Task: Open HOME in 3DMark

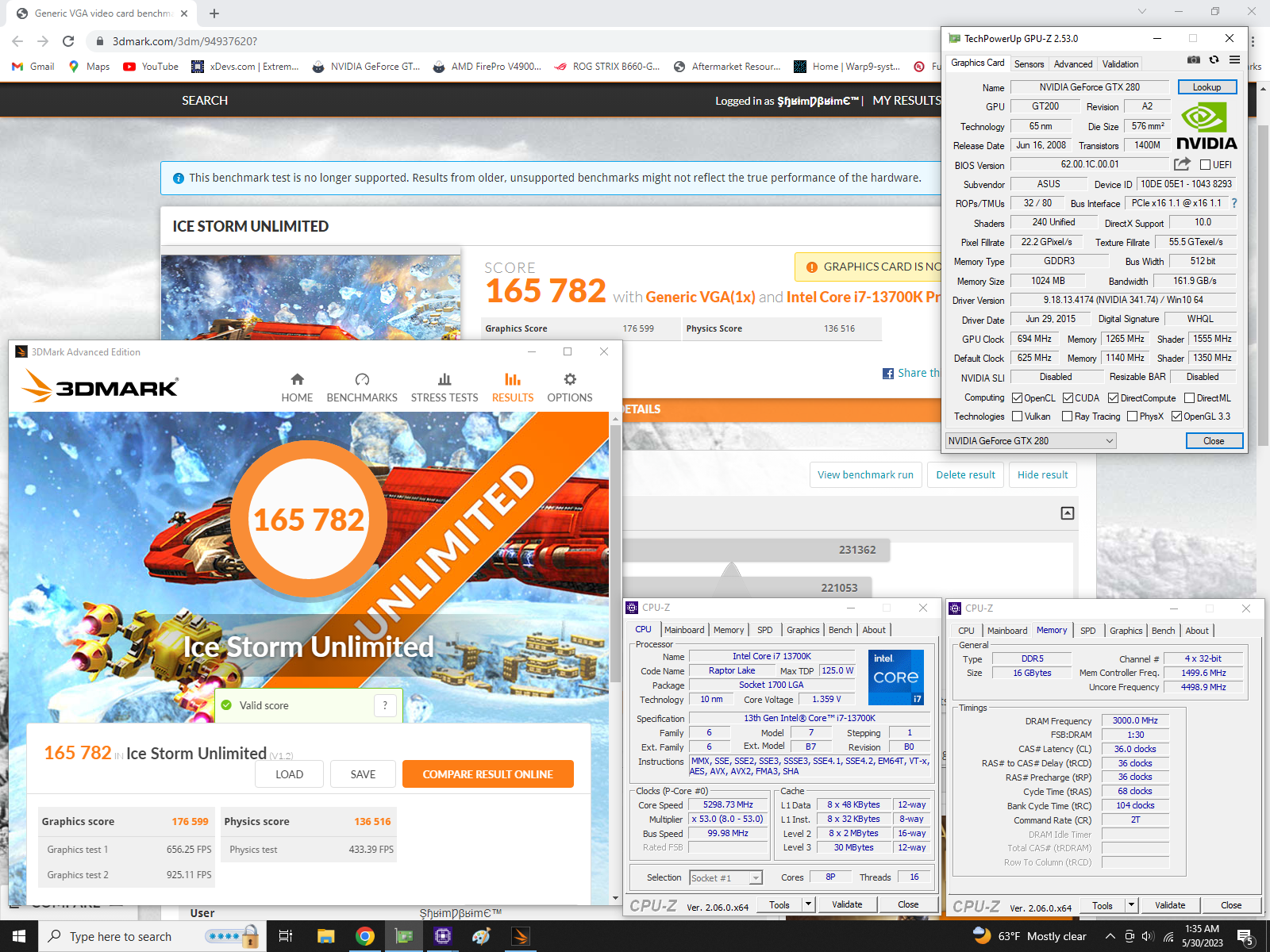Action: pyautogui.click(x=297, y=388)
